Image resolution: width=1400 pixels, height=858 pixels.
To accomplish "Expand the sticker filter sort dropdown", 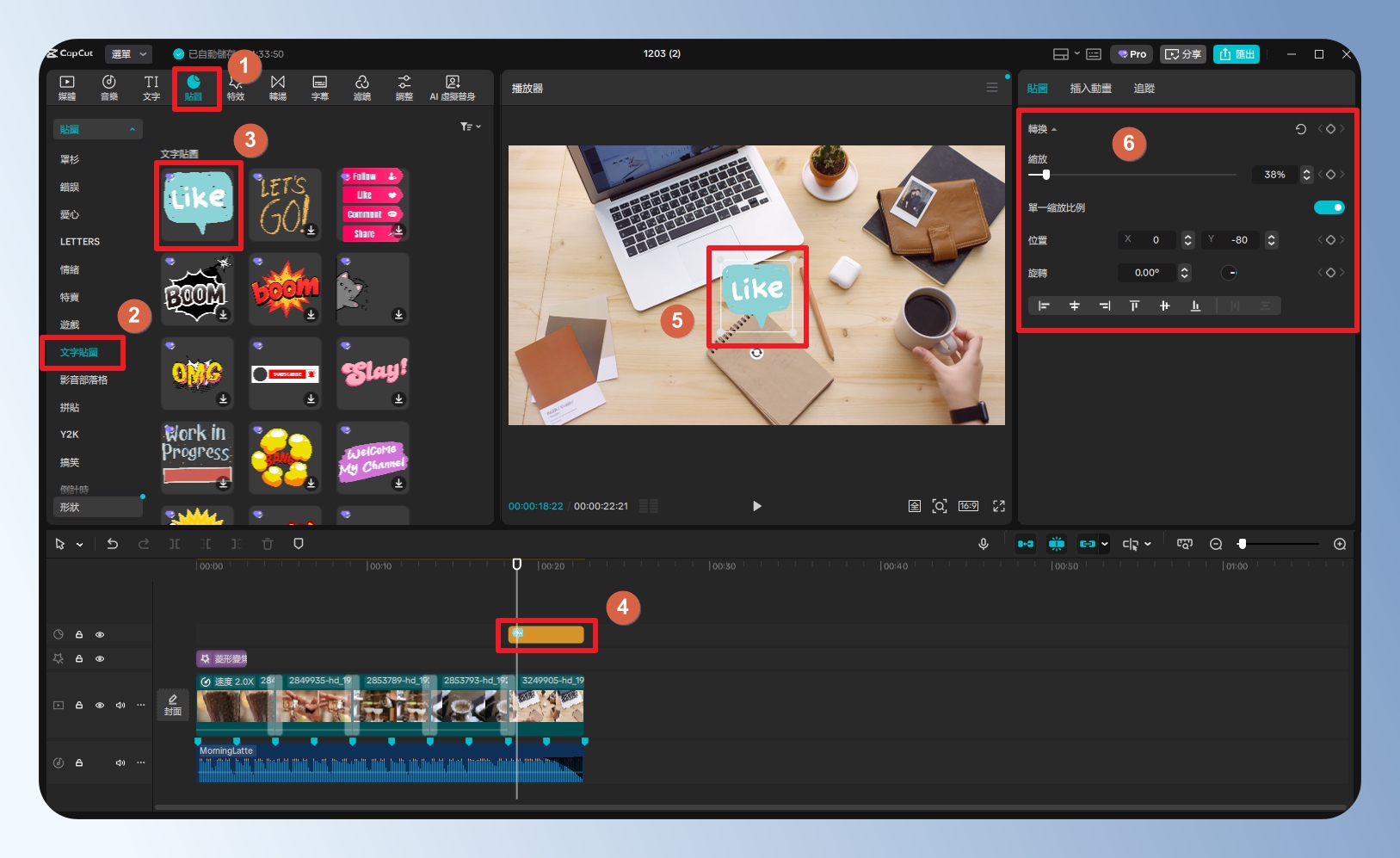I will (470, 127).
